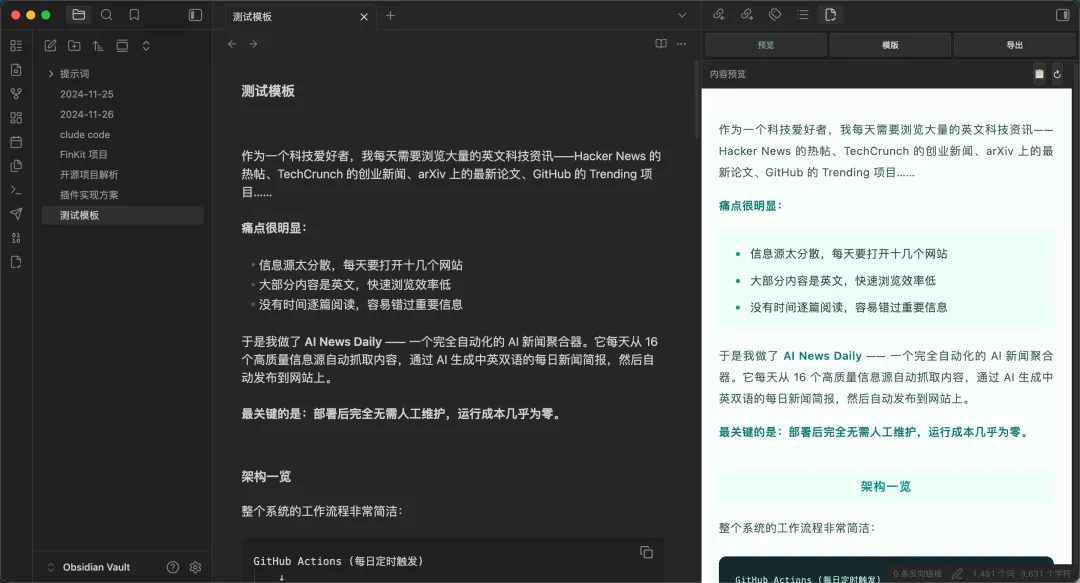Click the 内容预览 label
Viewport: 1080px width, 583px height.
(728, 74)
